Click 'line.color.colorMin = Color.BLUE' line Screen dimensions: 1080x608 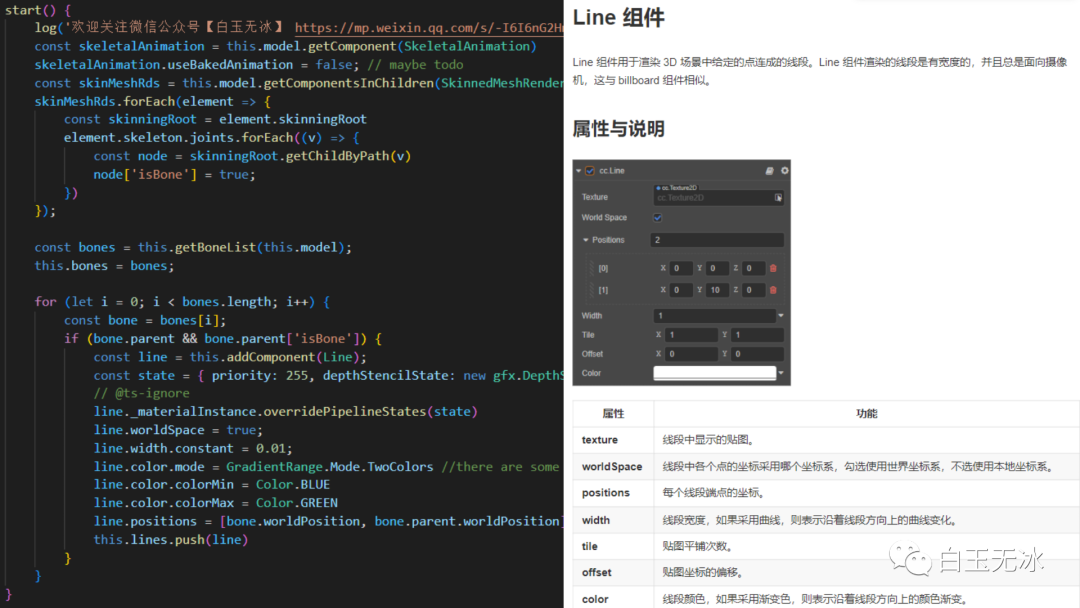pyautogui.click(x=211, y=485)
